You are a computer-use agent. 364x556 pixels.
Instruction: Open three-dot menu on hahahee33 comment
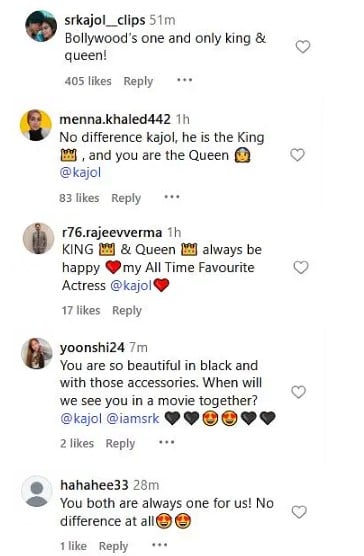[x=159, y=544]
